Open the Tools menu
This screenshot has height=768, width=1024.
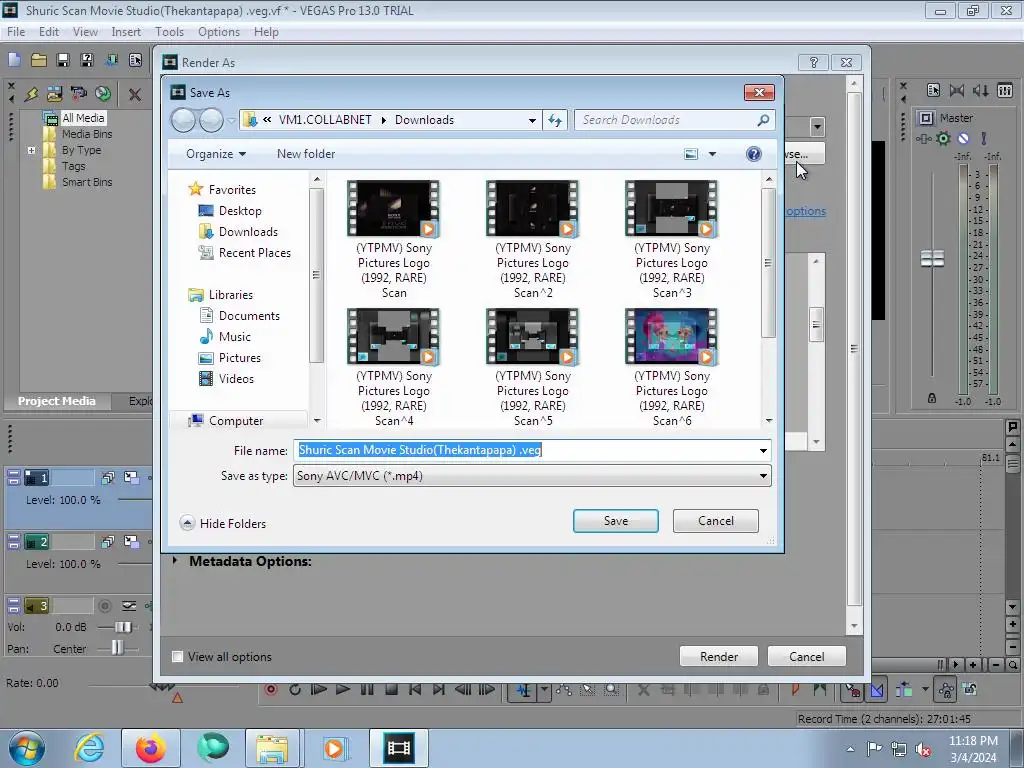[x=169, y=32]
